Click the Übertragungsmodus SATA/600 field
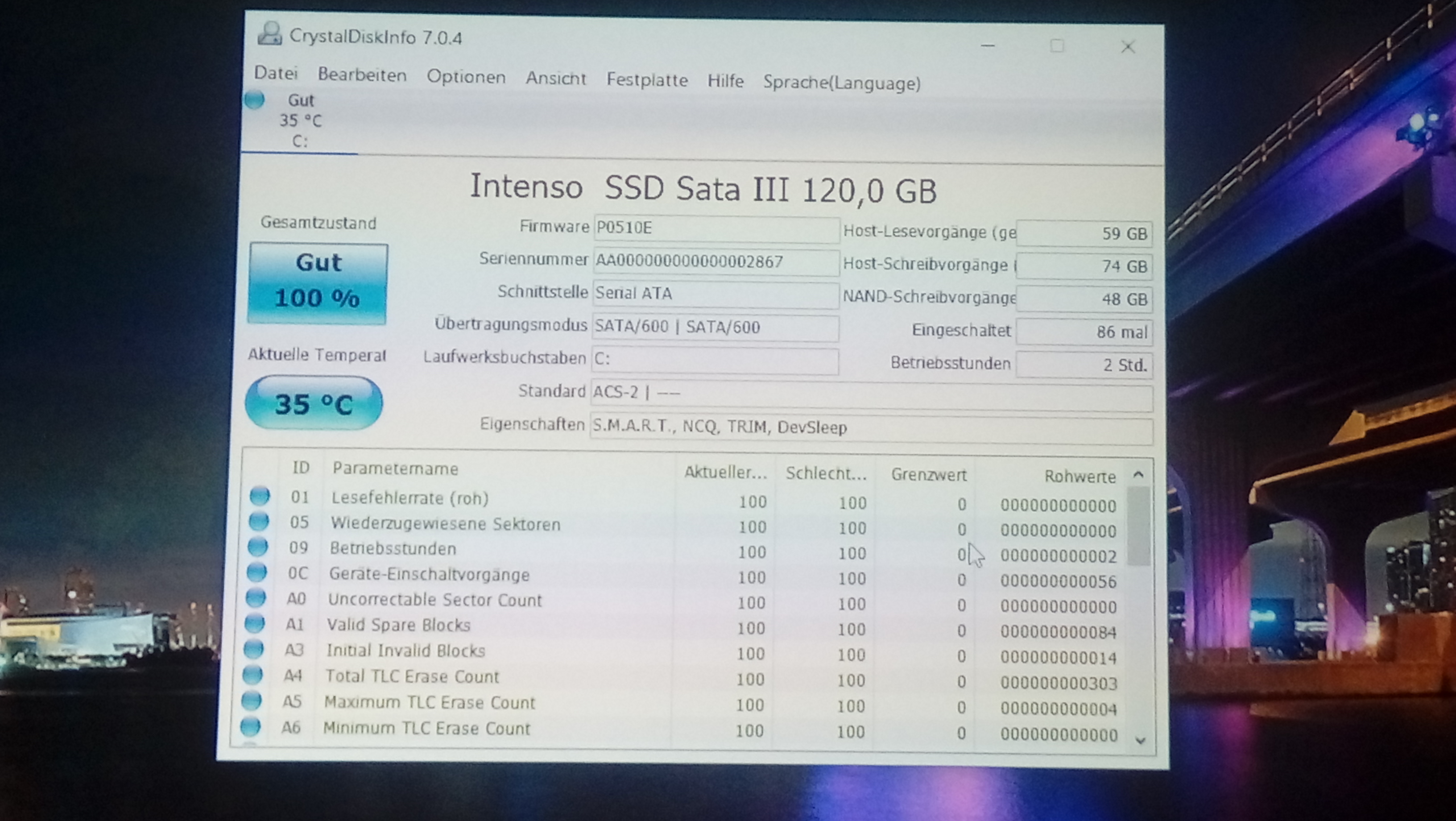 [x=716, y=328]
